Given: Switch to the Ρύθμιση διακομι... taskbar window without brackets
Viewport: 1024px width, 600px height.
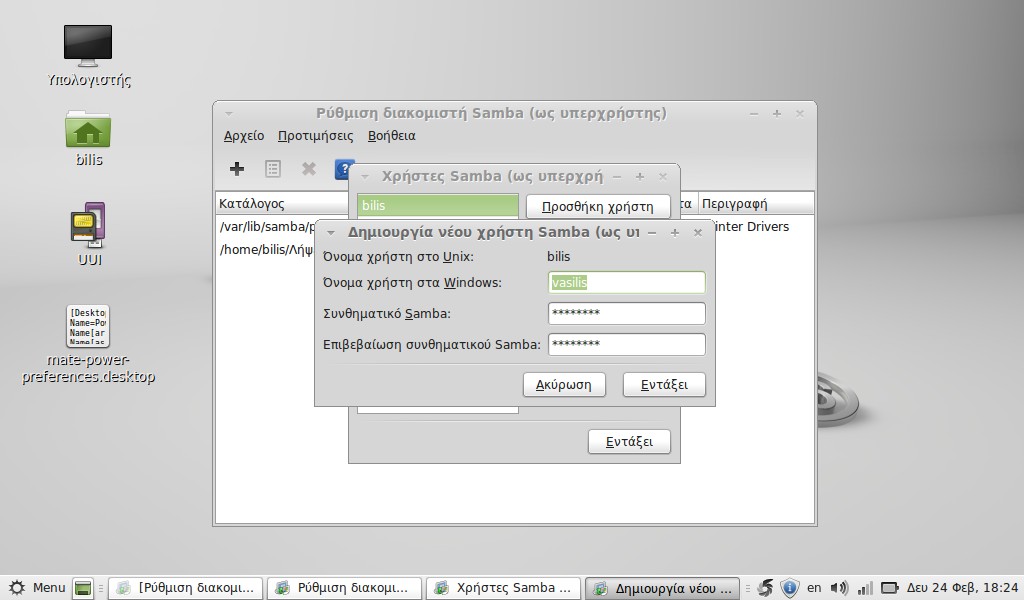Looking at the screenshot, I should click(344, 588).
